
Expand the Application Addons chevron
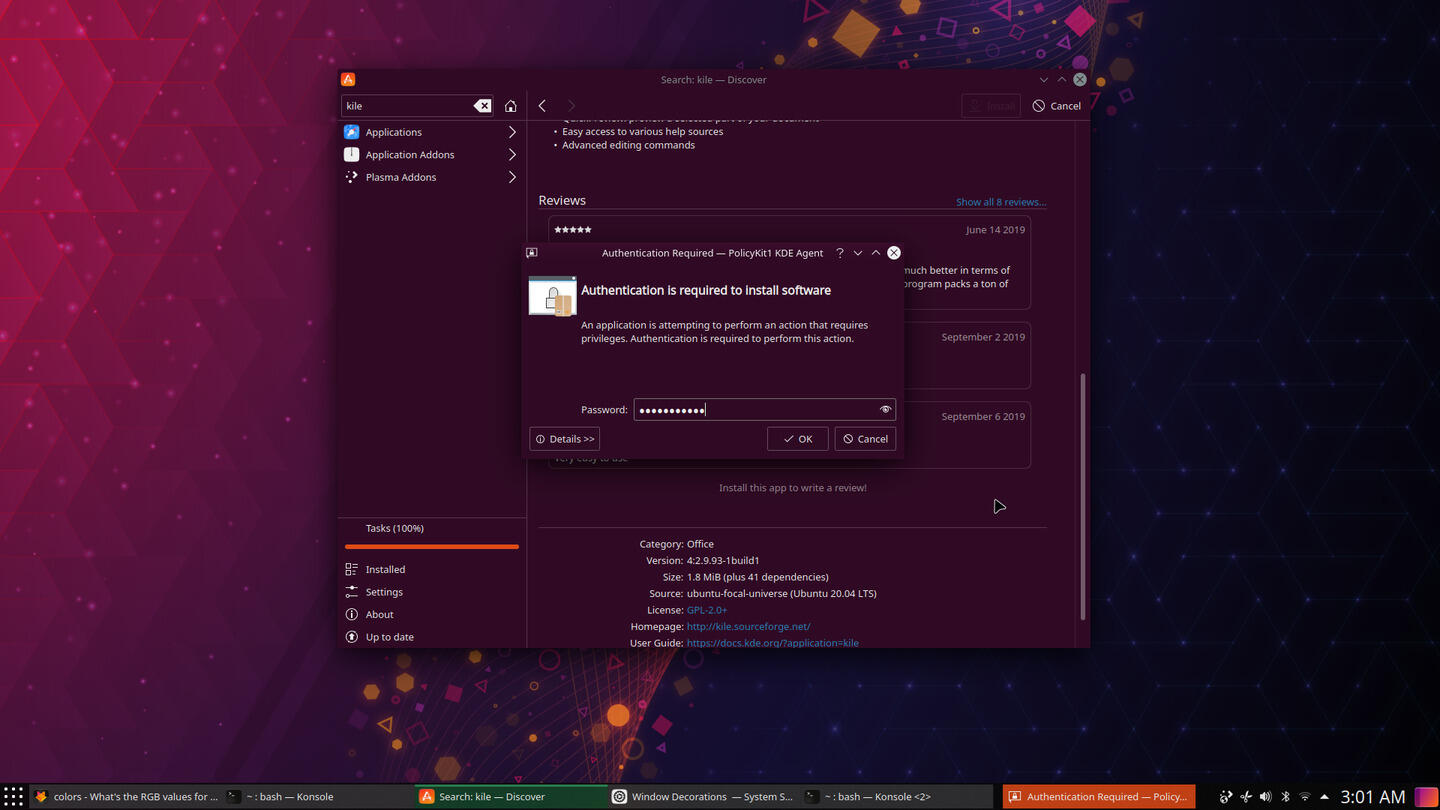coord(512,155)
